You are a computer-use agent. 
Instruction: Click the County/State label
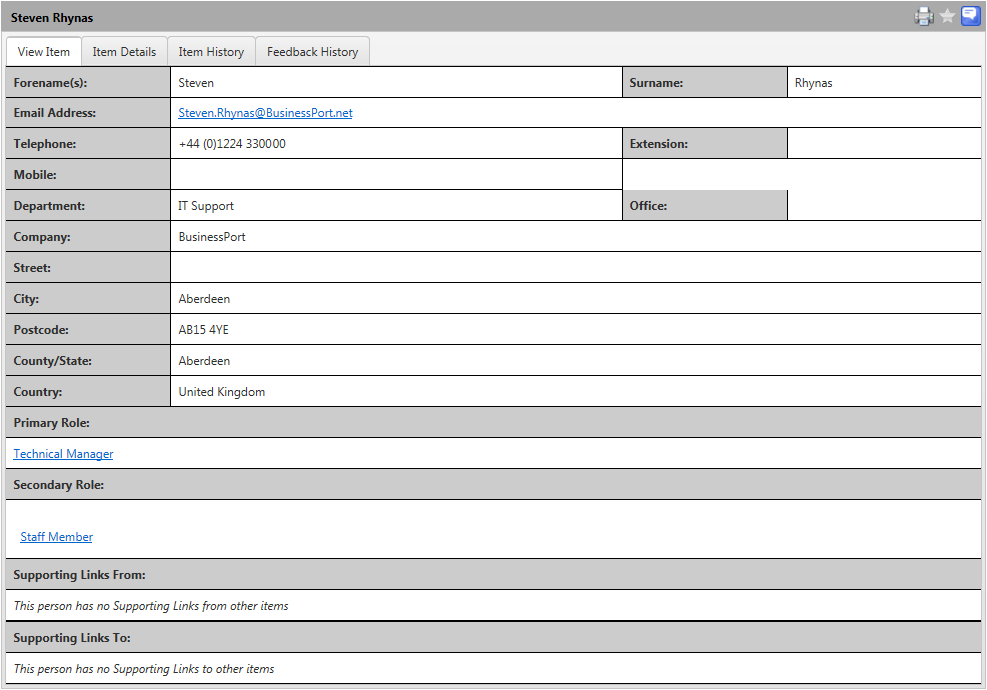(x=52, y=361)
